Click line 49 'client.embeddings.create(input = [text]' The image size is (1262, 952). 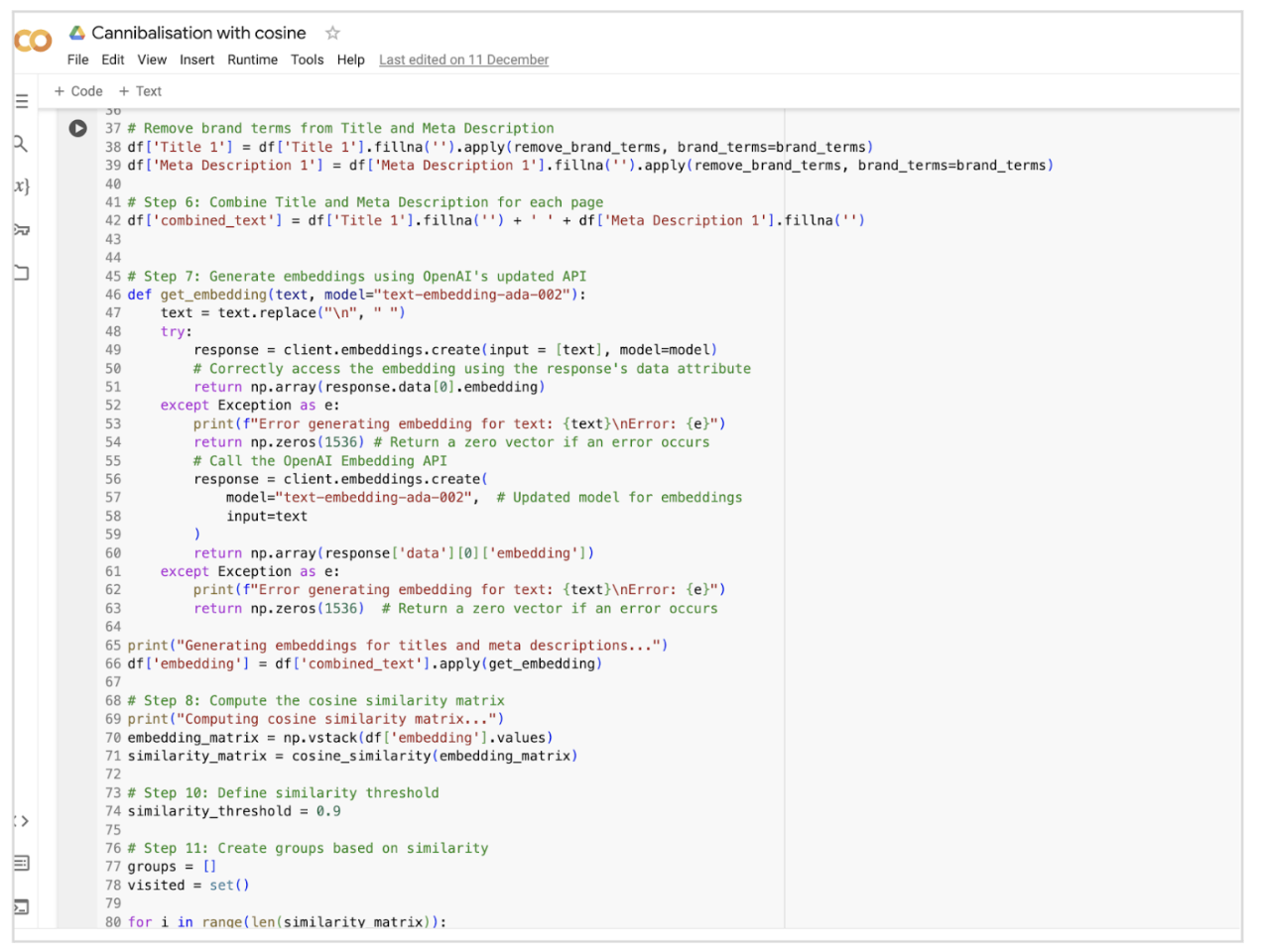[x=455, y=350]
